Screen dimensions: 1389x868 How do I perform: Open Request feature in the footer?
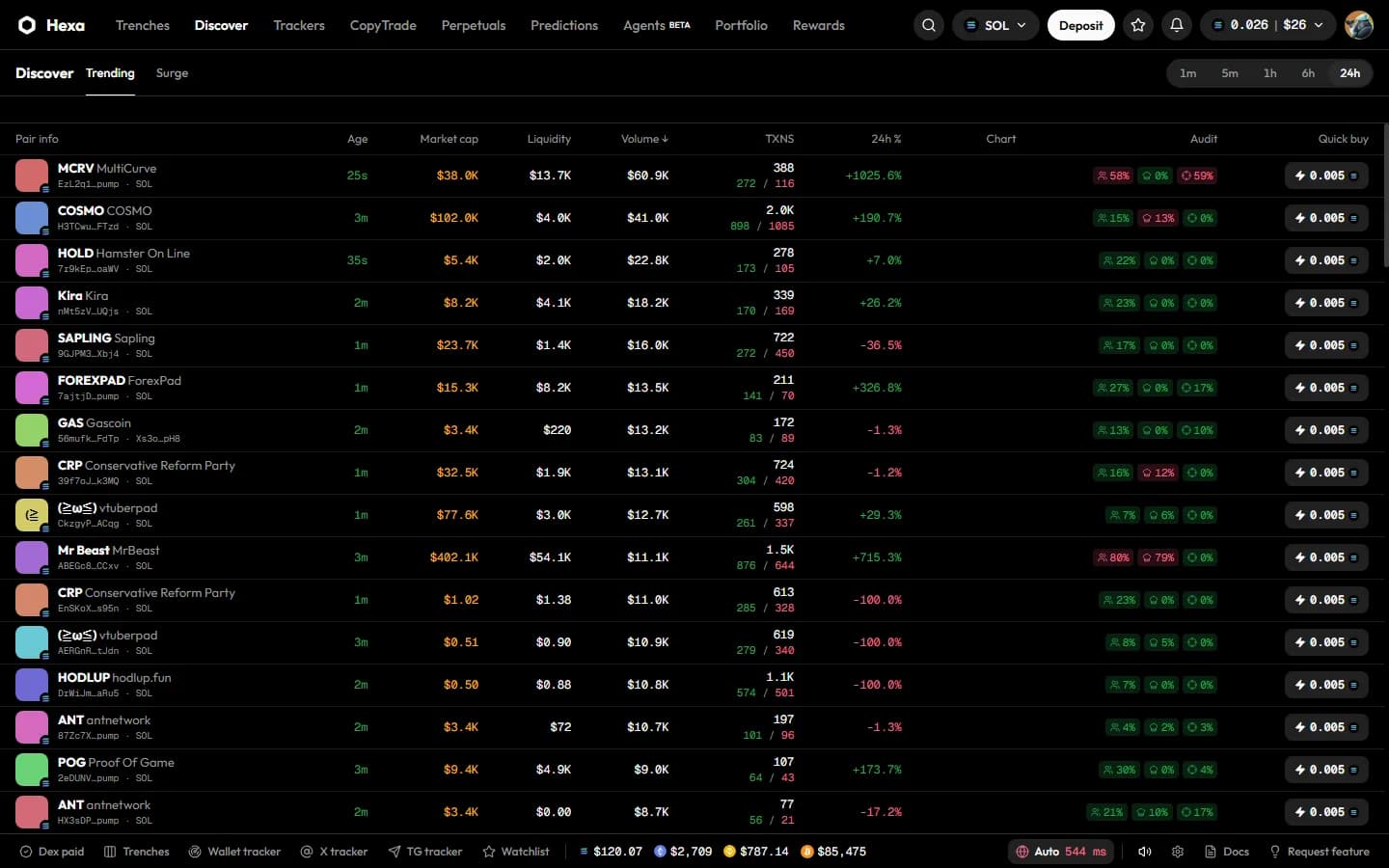pyautogui.click(x=1319, y=852)
